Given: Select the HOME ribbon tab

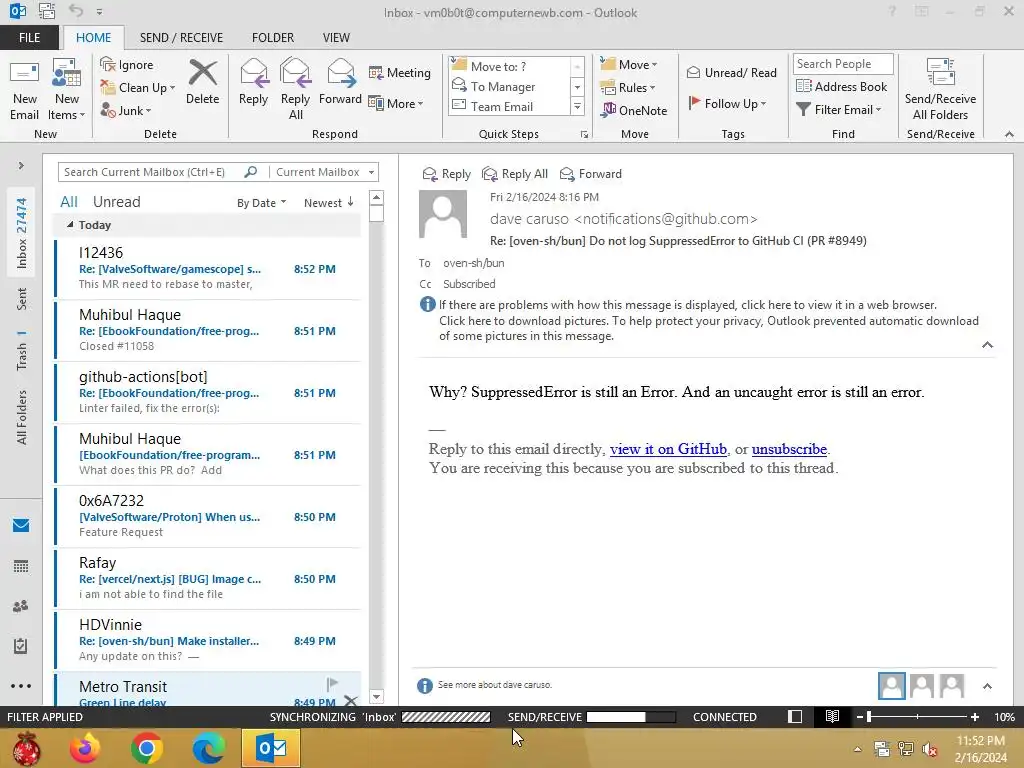Looking at the screenshot, I should pyautogui.click(x=93, y=37).
